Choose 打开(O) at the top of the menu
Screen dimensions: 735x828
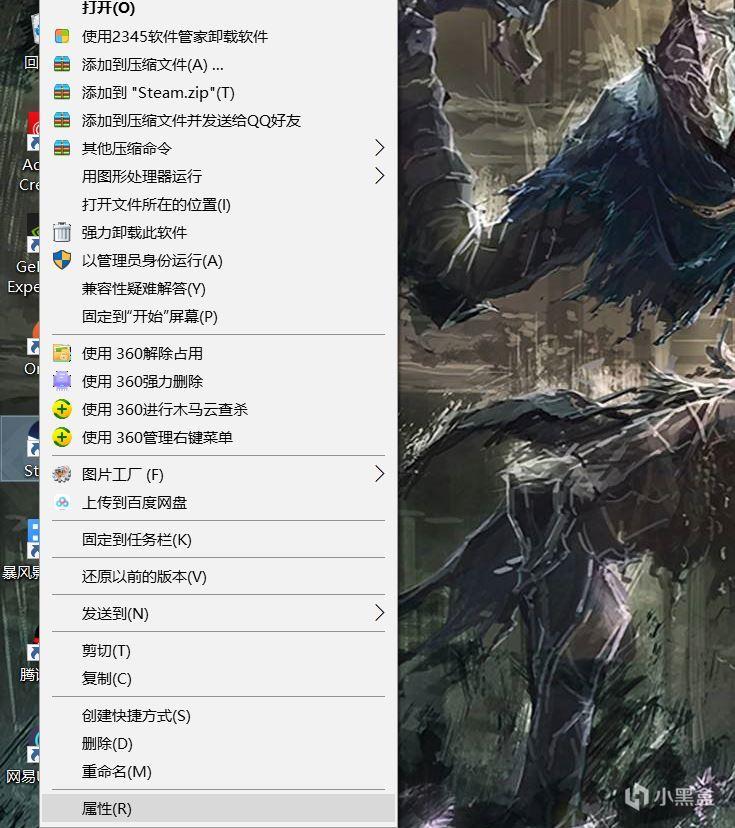[x=218, y=8]
